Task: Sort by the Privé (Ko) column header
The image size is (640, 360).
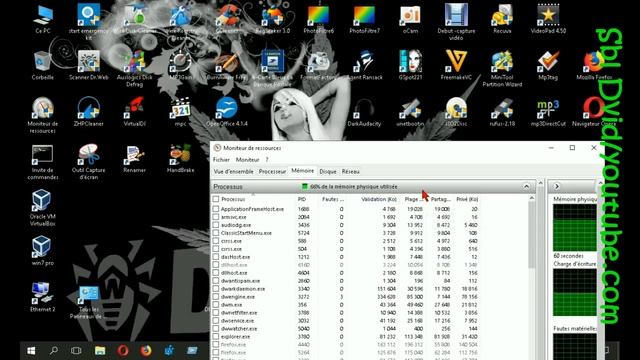Action: pos(467,199)
